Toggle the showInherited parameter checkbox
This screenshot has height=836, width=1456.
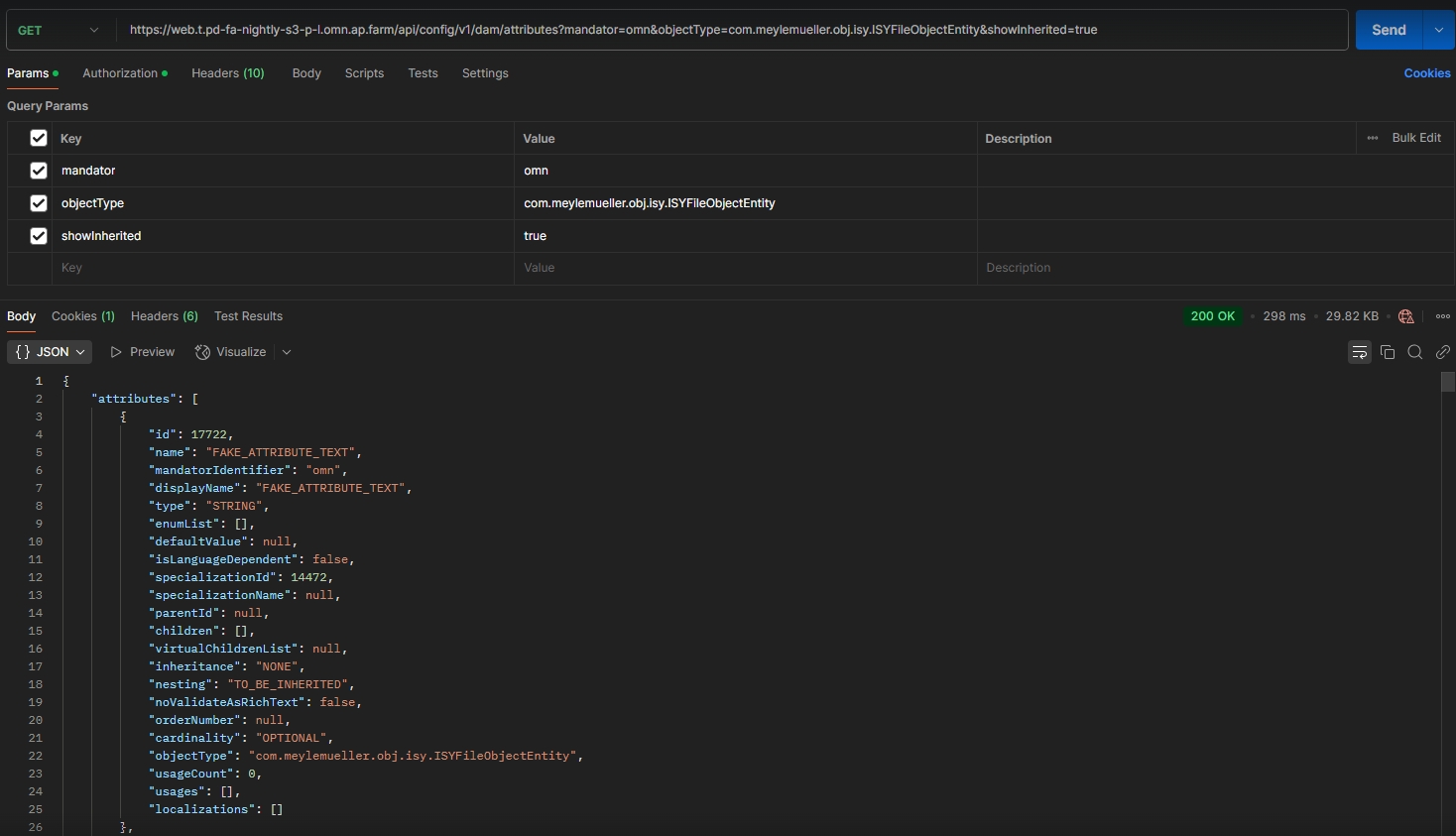coord(39,236)
